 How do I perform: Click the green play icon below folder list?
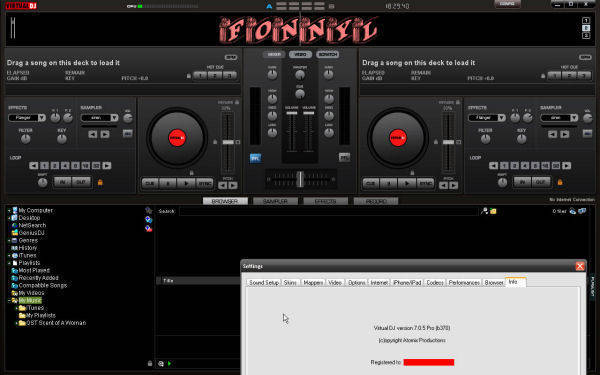[x=170, y=364]
